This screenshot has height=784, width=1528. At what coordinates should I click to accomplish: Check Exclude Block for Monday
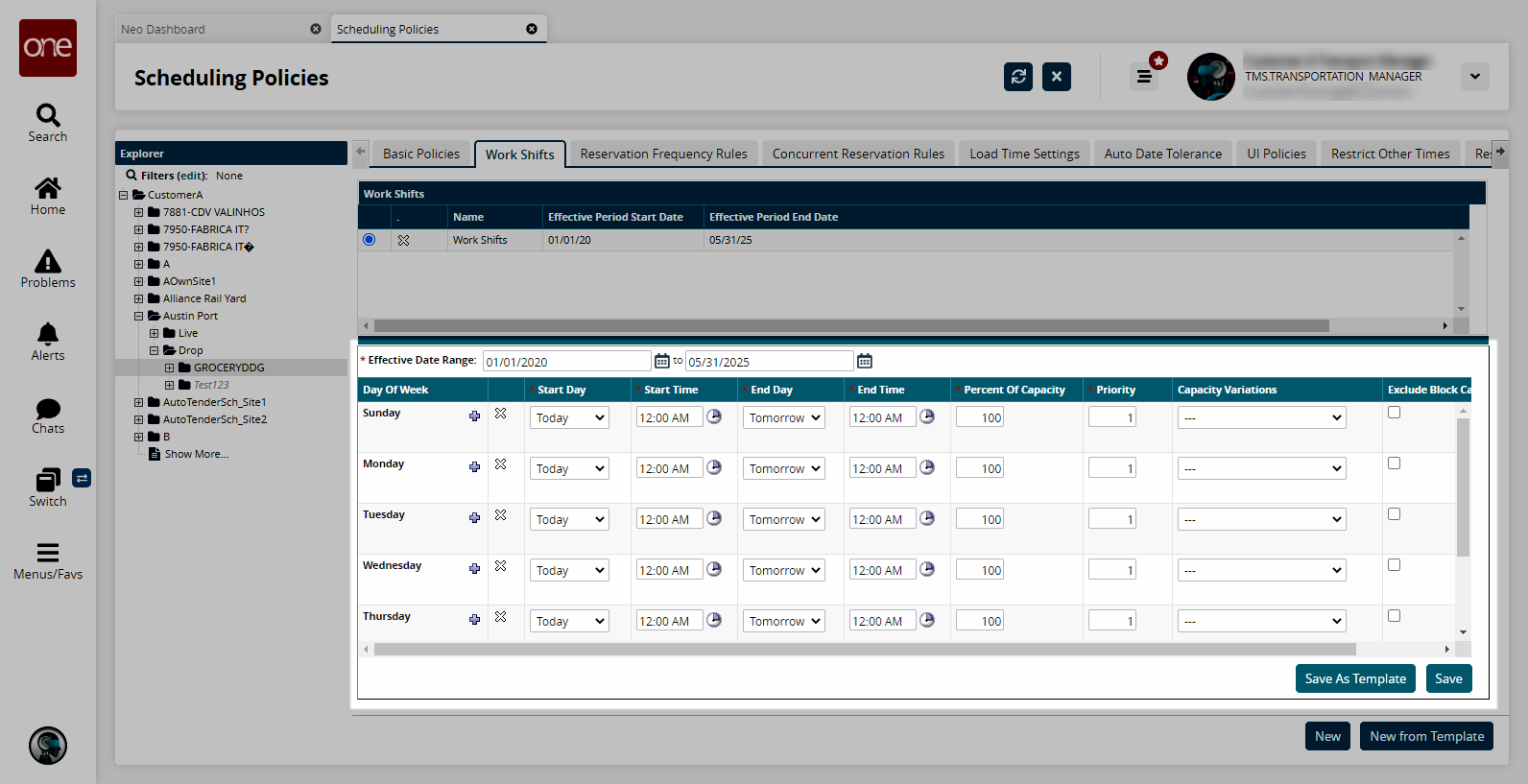pos(1394,463)
